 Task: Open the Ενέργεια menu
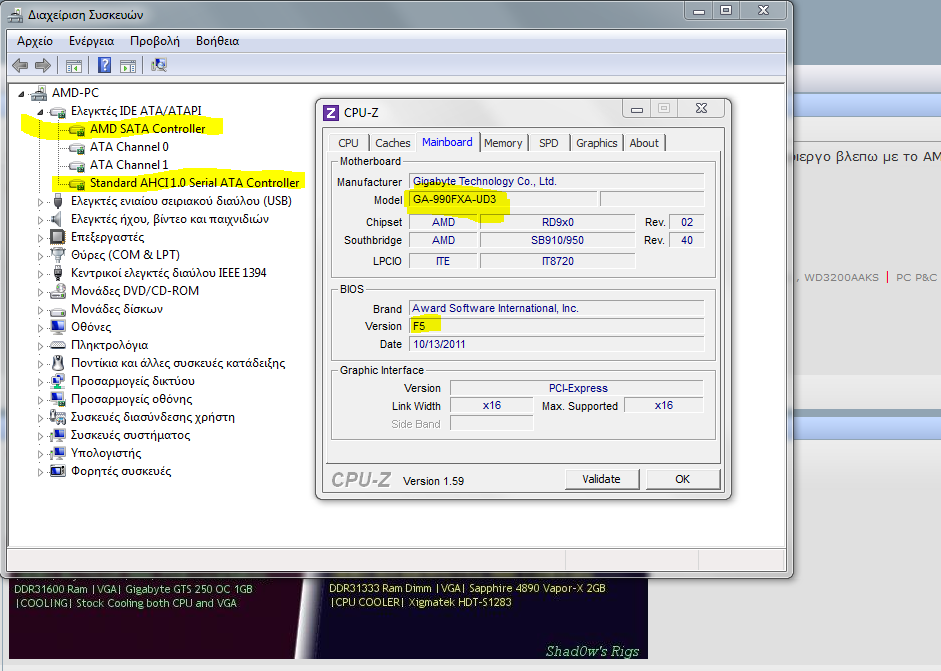(x=91, y=41)
